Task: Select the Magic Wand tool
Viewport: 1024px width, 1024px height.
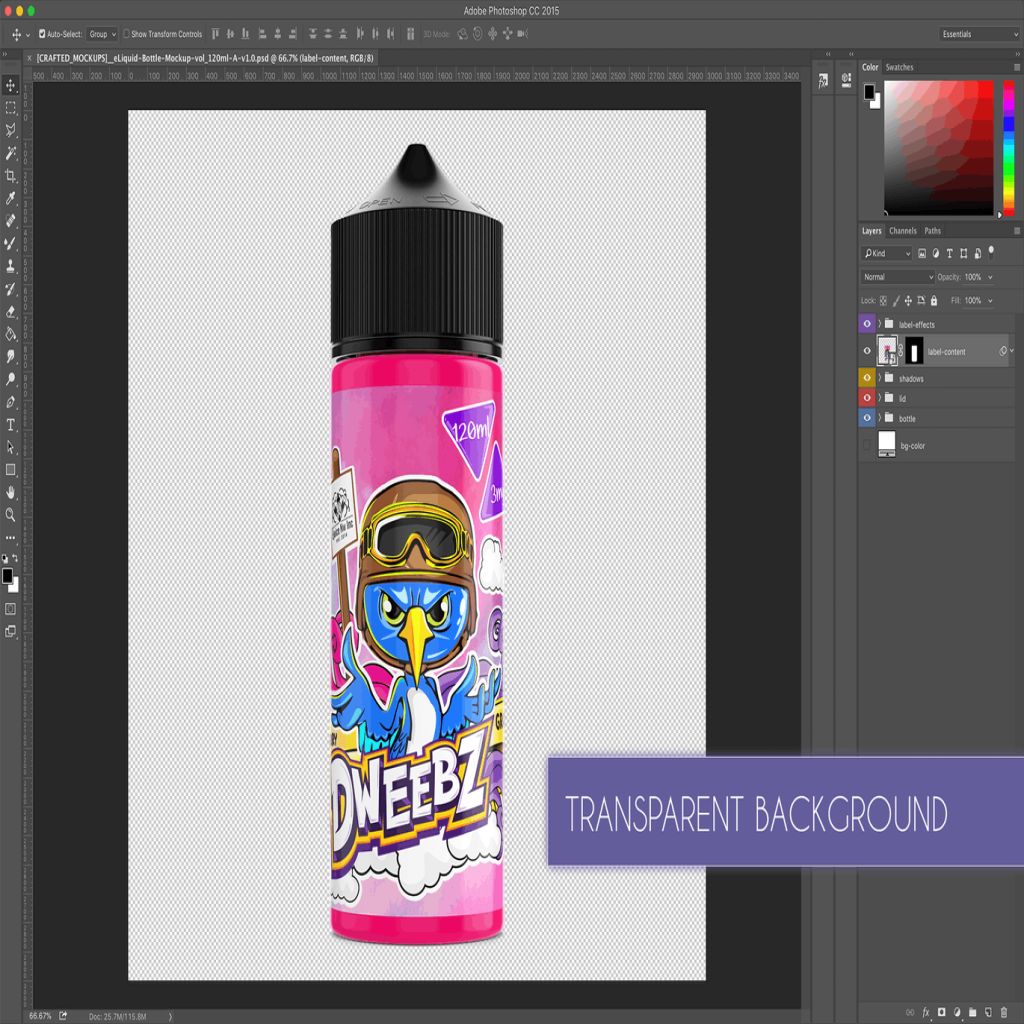Action: 11,153
